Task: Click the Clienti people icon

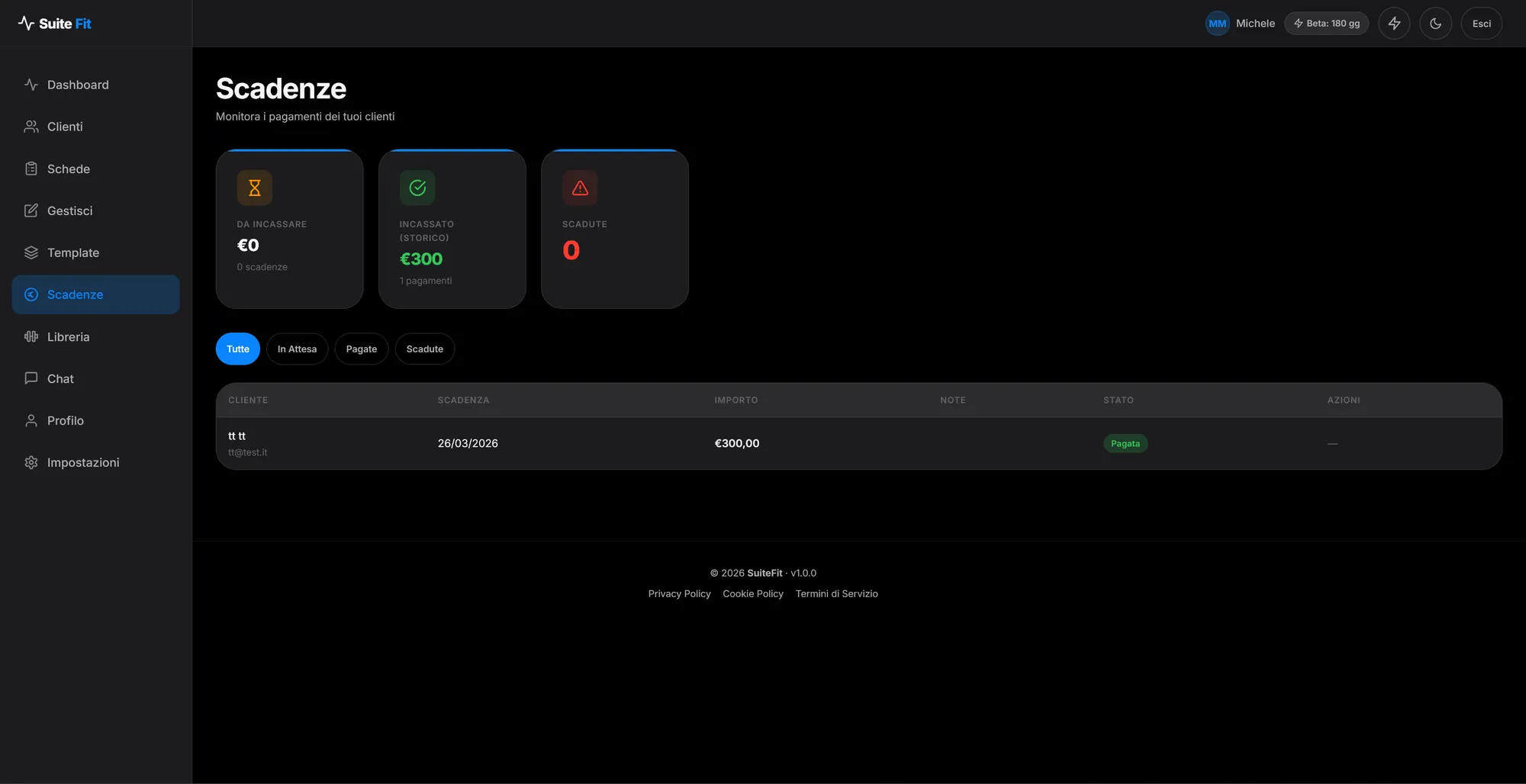Action: click(x=31, y=127)
